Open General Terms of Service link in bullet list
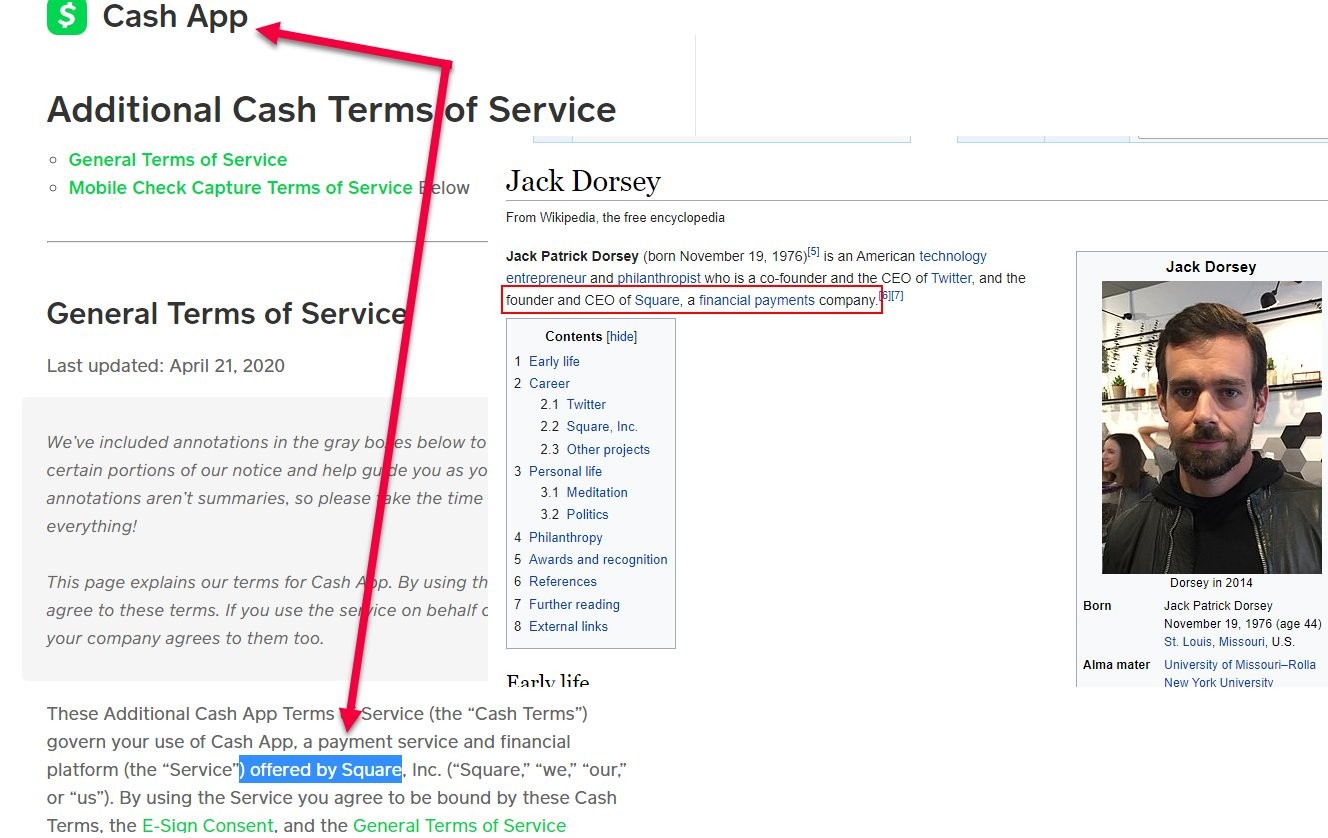1328x838 pixels. 178,160
